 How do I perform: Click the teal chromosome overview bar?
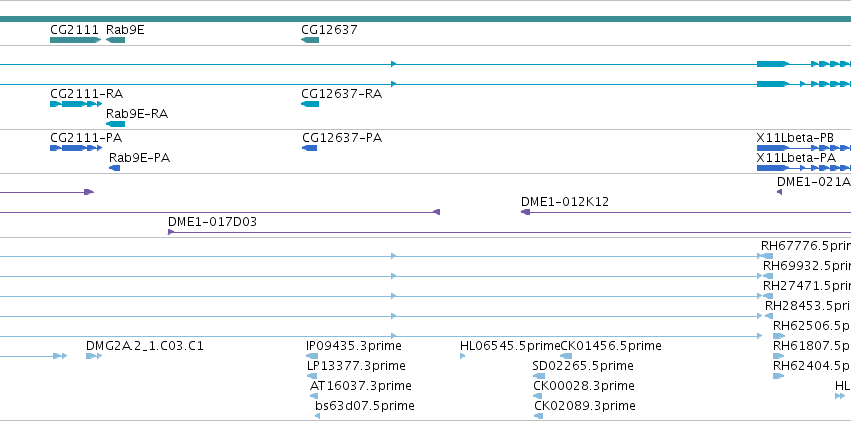click(426, 20)
